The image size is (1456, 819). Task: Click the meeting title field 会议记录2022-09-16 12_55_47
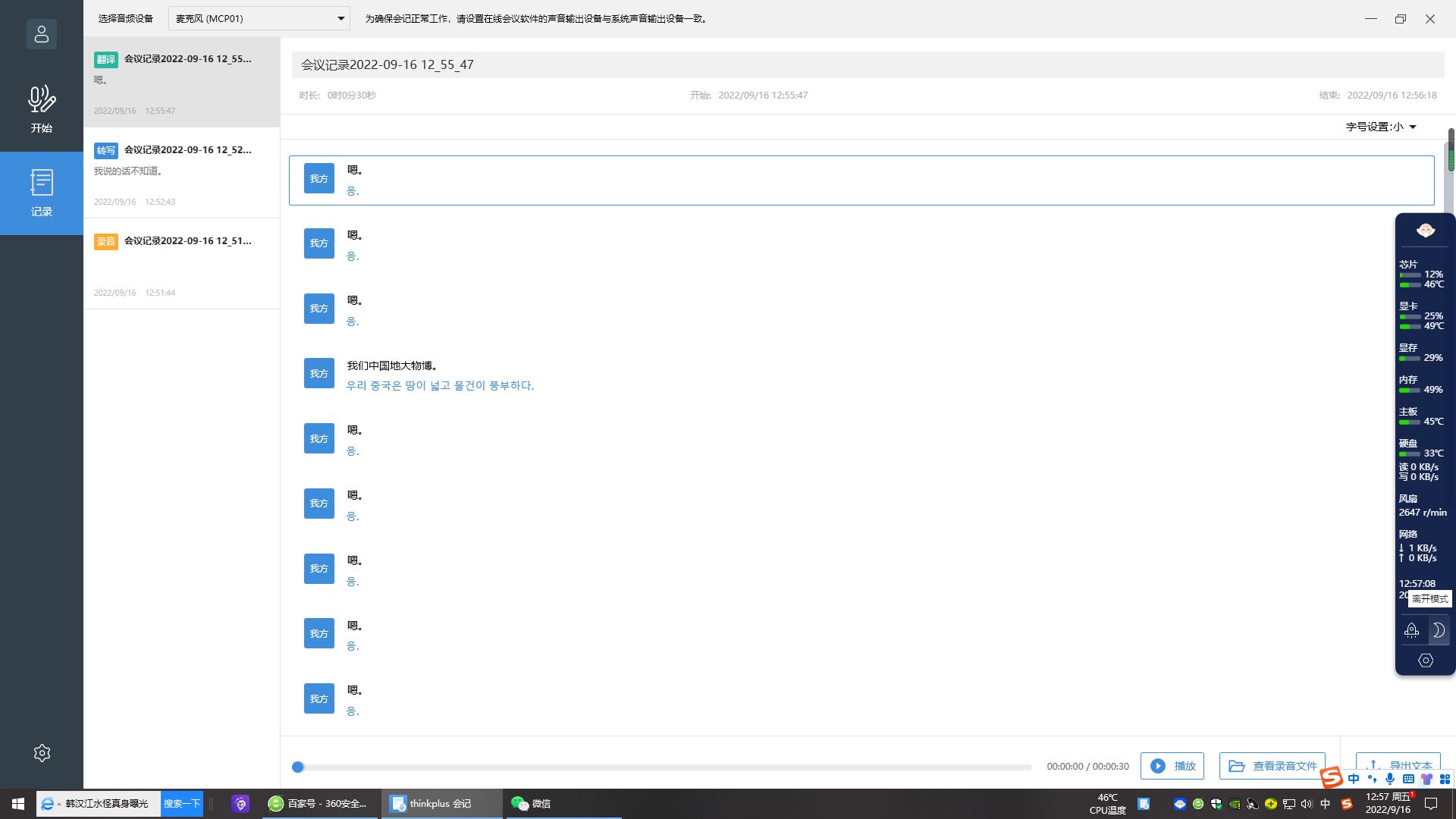point(868,64)
